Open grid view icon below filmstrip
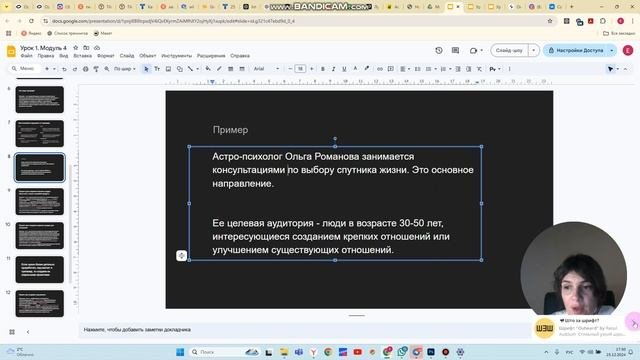The height and width of the screenshot is (360, 640). 12,332
